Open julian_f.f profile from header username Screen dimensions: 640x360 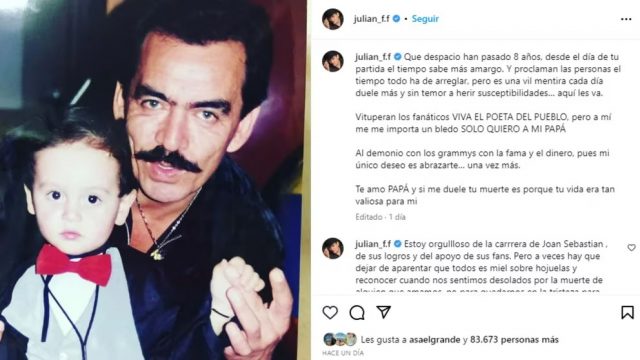click(x=371, y=19)
